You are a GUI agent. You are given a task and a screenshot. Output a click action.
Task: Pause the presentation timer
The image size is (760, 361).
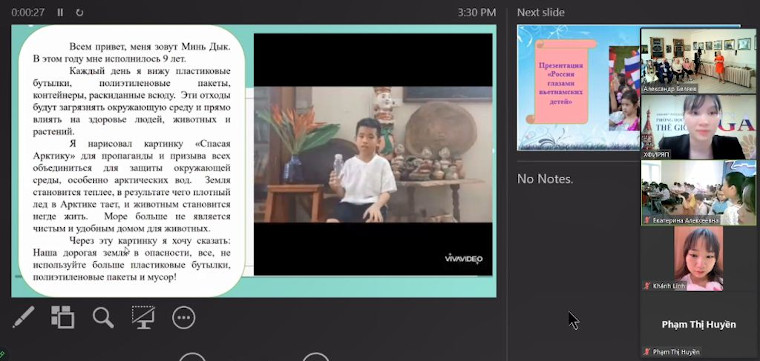[x=60, y=13]
